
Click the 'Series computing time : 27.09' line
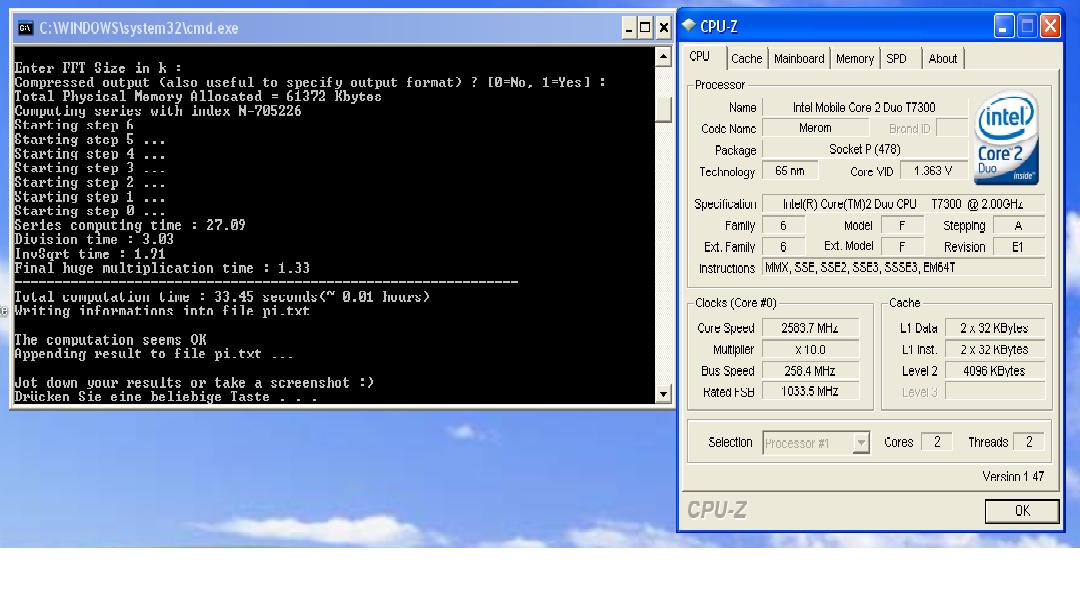tap(130, 225)
